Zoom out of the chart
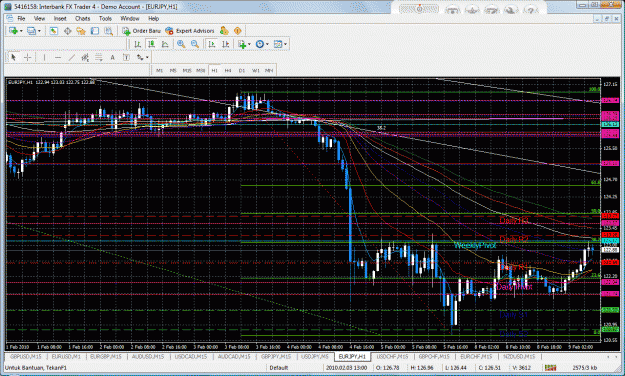 pyautogui.click(x=195, y=44)
